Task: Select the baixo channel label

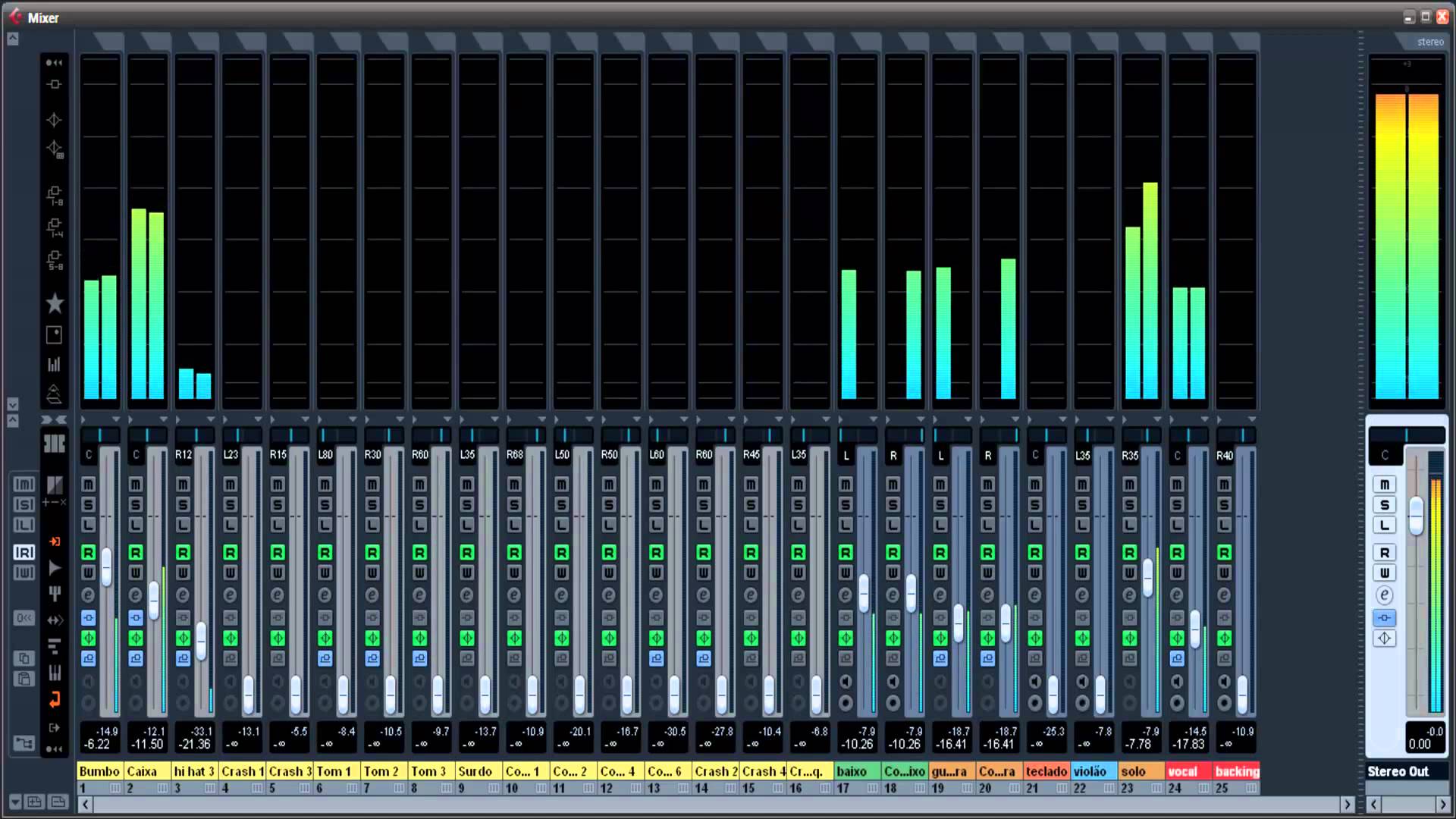Action: pos(858,771)
